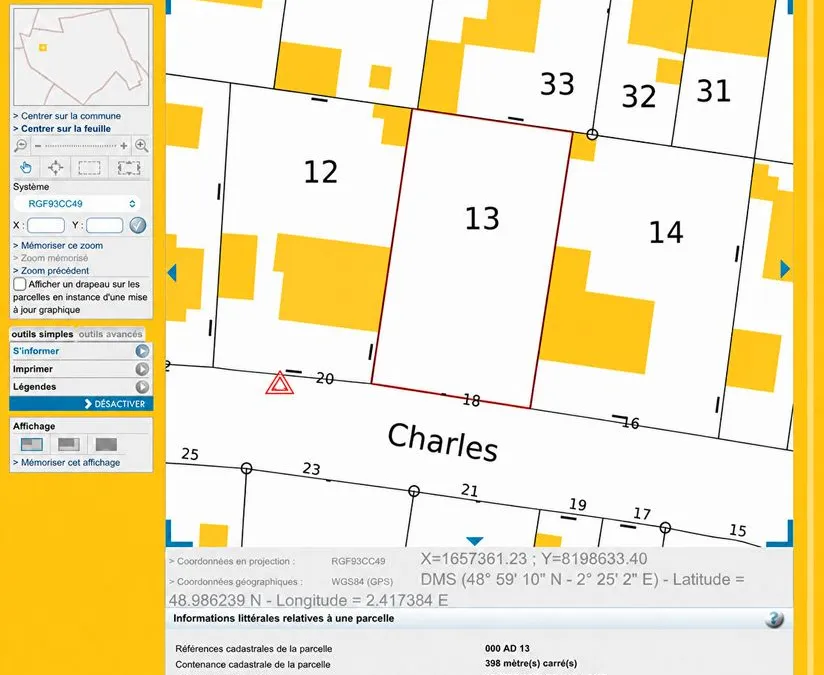Click the S'informer arrow icon
This screenshot has height=675, width=824.
142,351
